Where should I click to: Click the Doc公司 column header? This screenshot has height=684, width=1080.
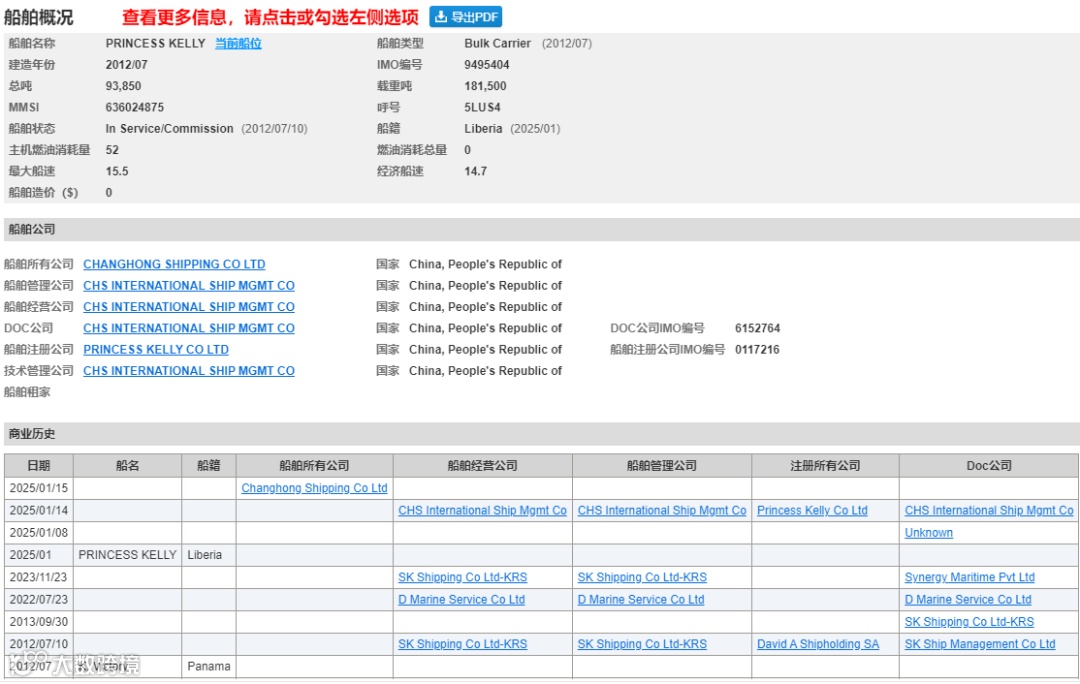tap(989, 466)
